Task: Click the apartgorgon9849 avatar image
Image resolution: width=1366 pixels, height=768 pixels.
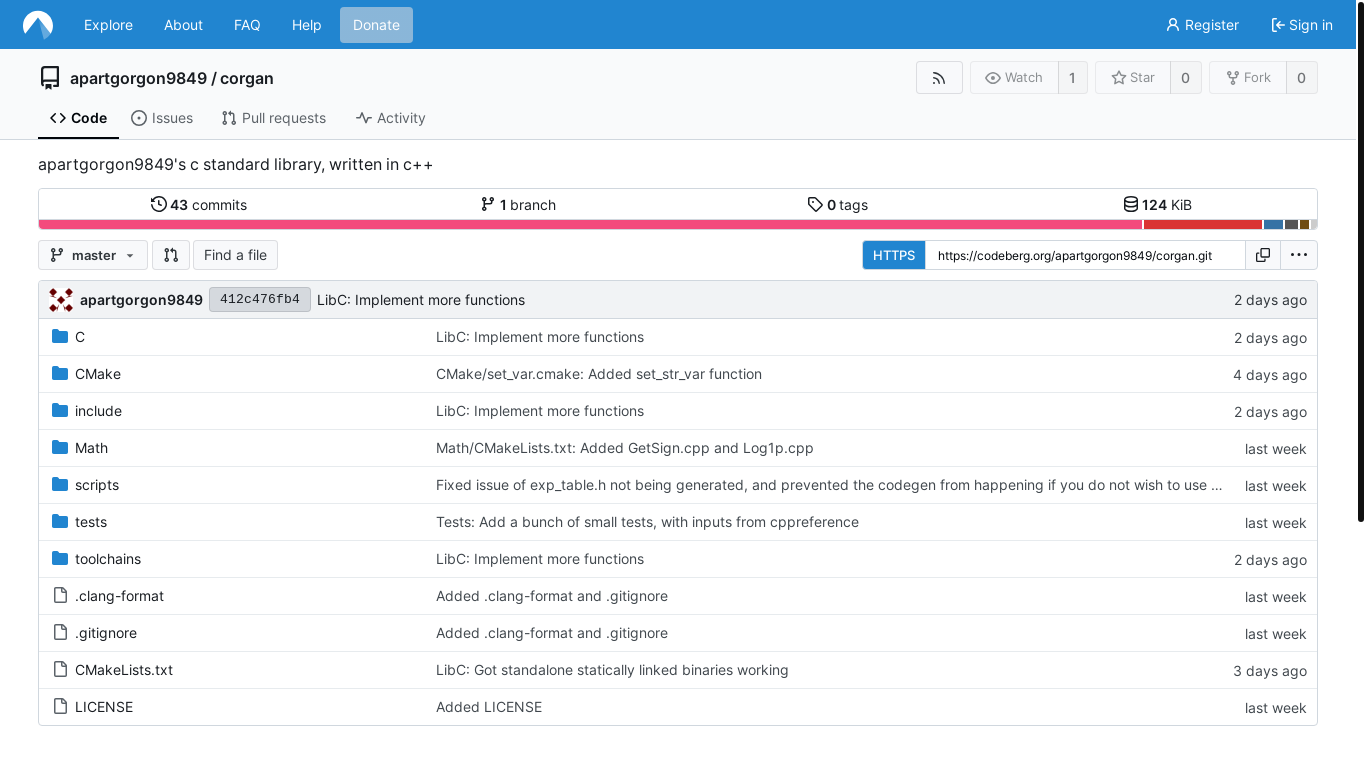Action: 61,300
